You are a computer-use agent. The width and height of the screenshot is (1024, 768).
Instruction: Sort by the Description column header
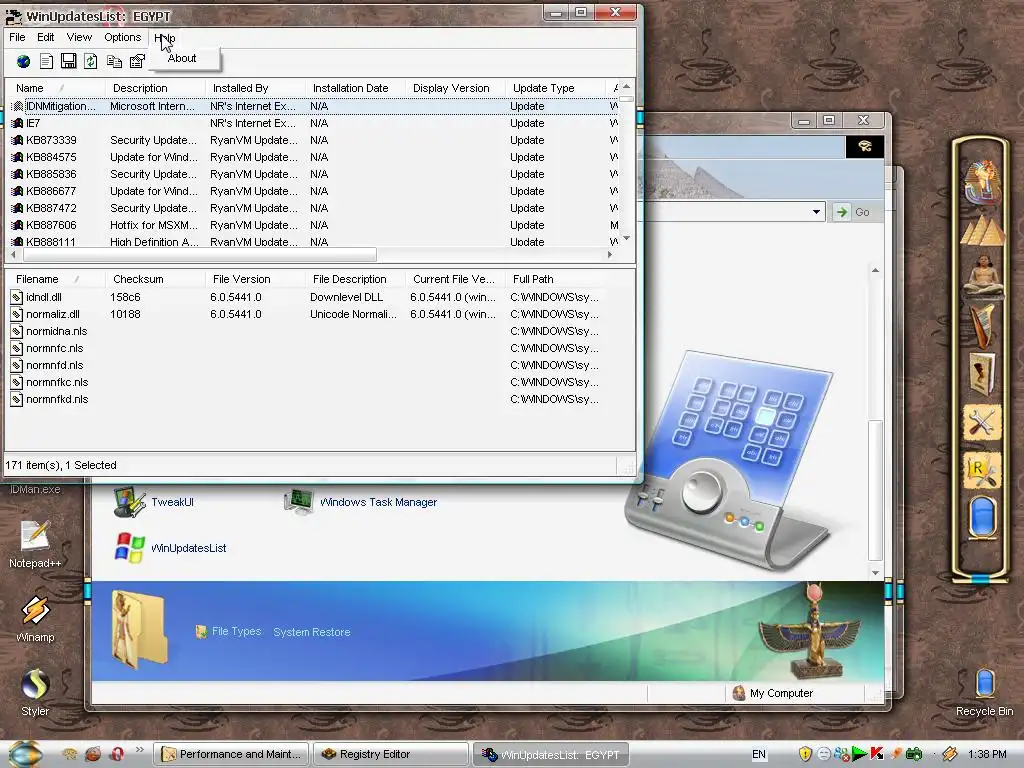point(155,88)
